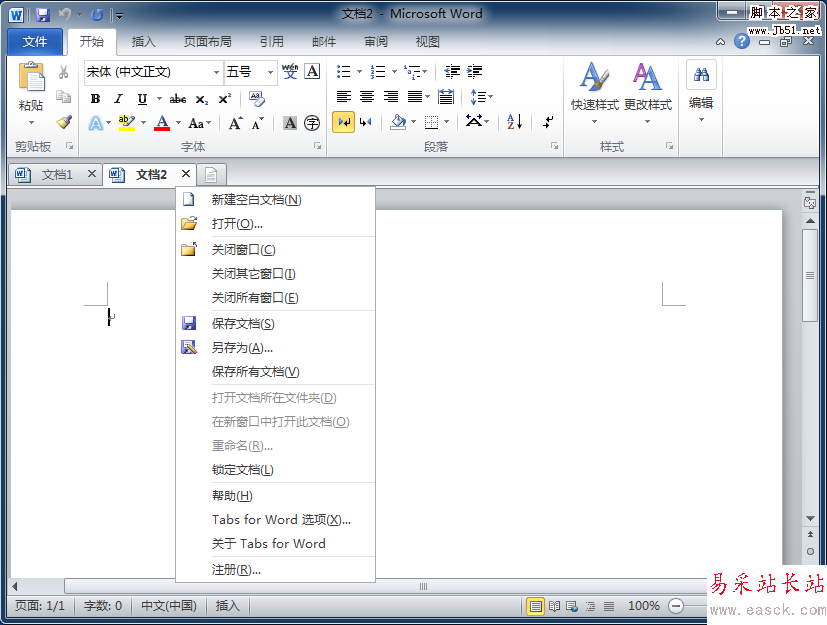827x625 pixels.
Task: Open the Font dialog launcher
Action: [x=318, y=146]
